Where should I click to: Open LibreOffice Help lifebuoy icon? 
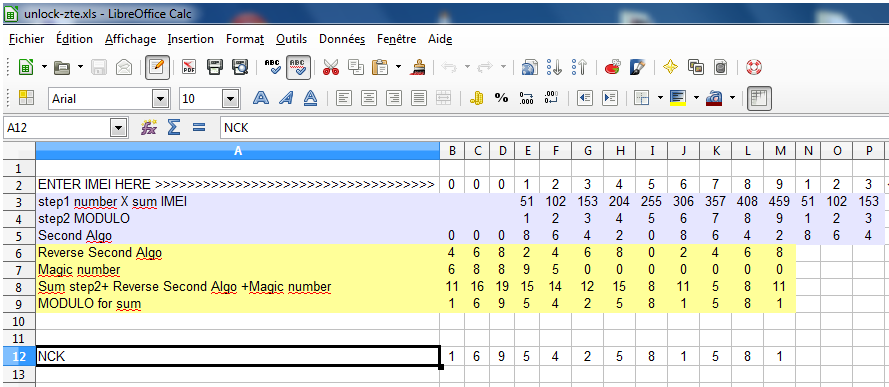pos(753,68)
